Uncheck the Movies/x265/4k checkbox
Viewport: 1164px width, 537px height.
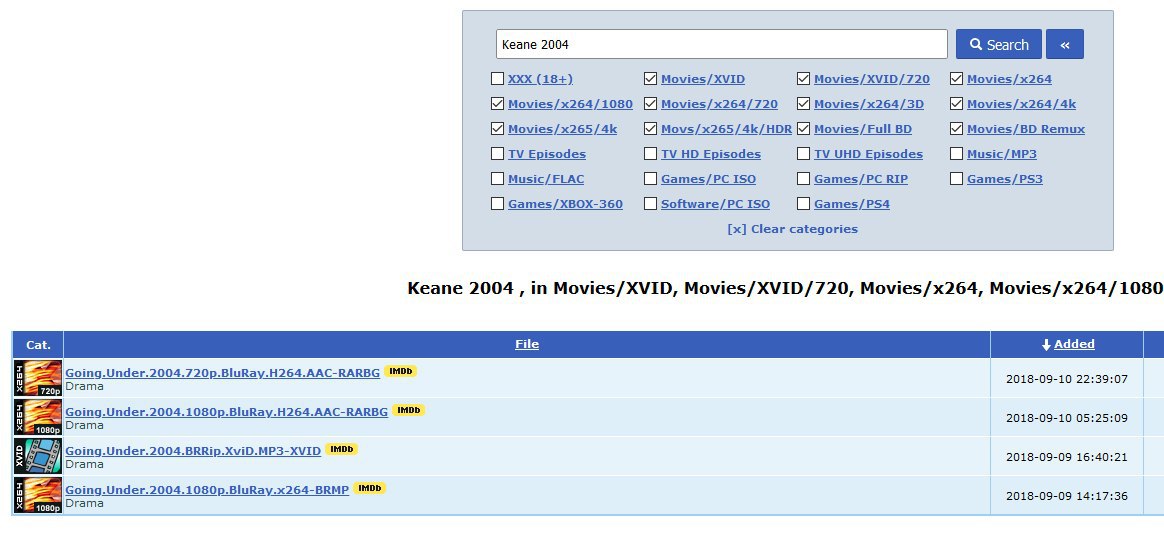[x=497, y=129]
